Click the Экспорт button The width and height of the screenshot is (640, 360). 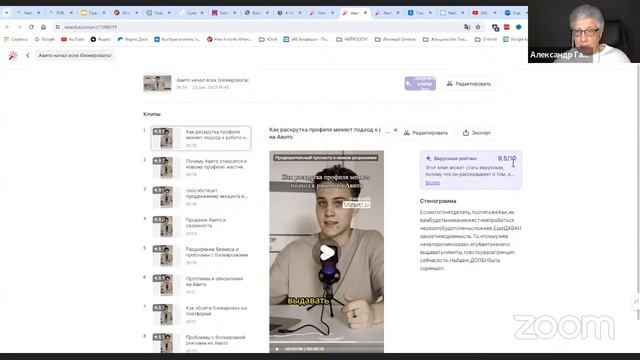point(477,133)
